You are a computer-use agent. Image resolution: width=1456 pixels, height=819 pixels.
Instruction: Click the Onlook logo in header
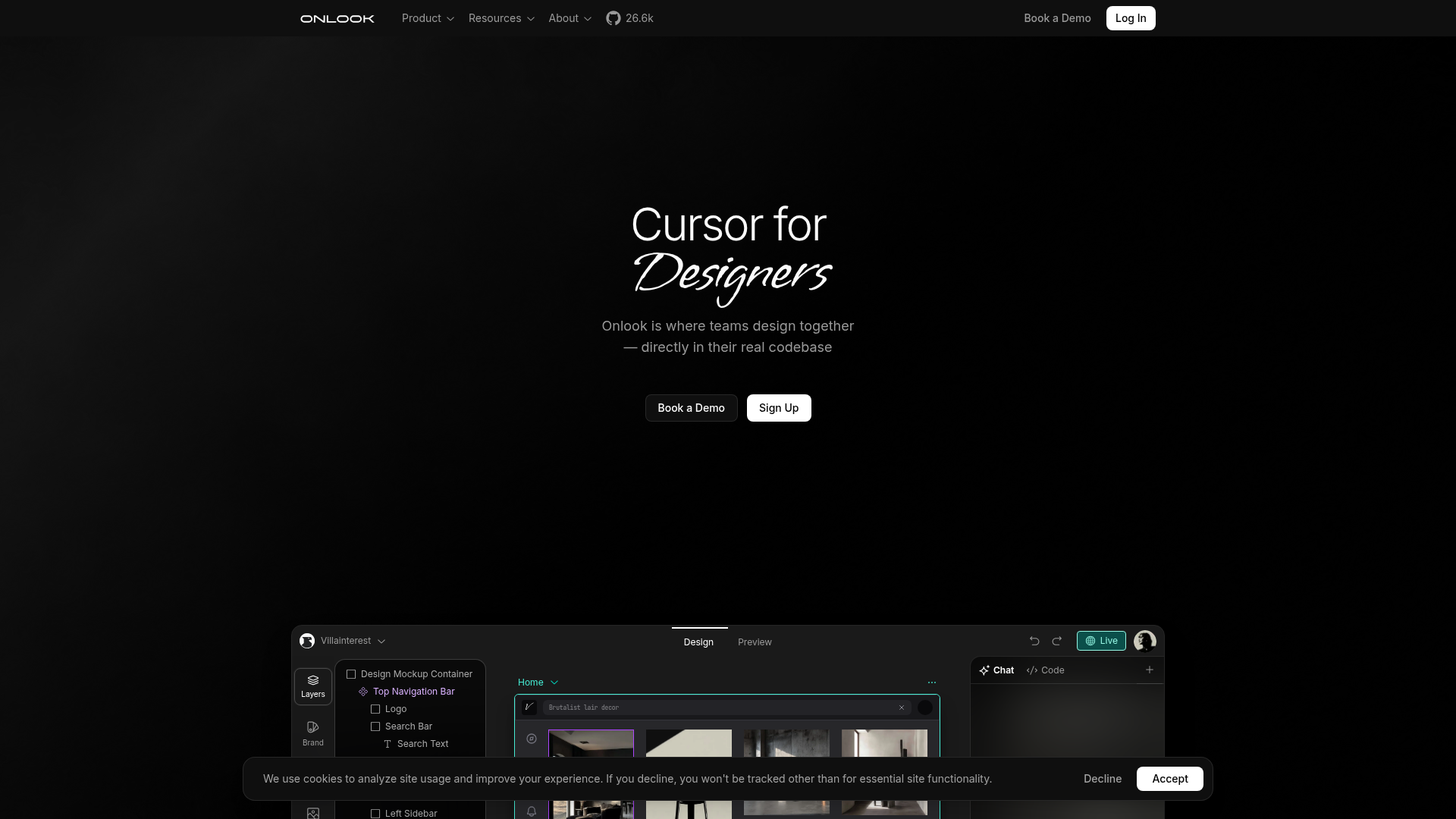click(337, 18)
